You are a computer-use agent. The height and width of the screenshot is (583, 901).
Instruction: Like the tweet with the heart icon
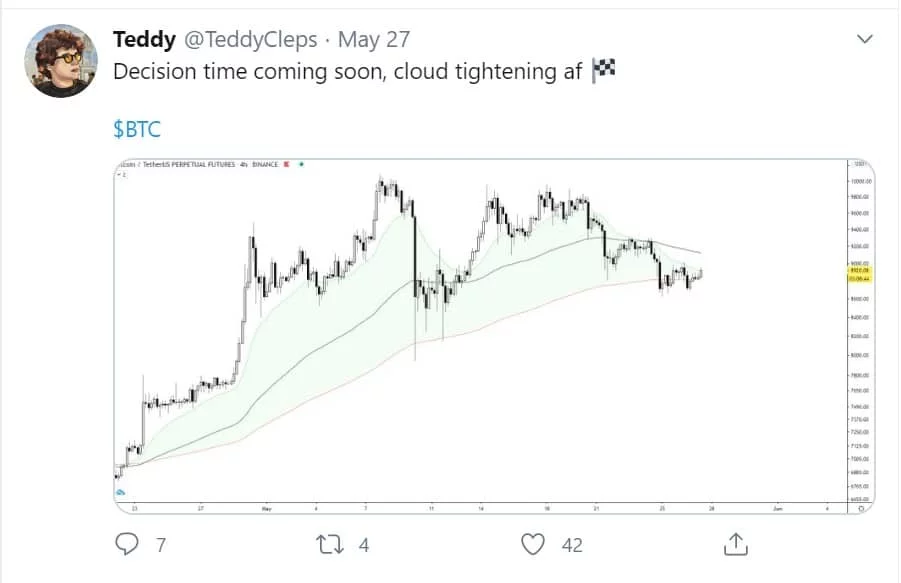click(533, 544)
